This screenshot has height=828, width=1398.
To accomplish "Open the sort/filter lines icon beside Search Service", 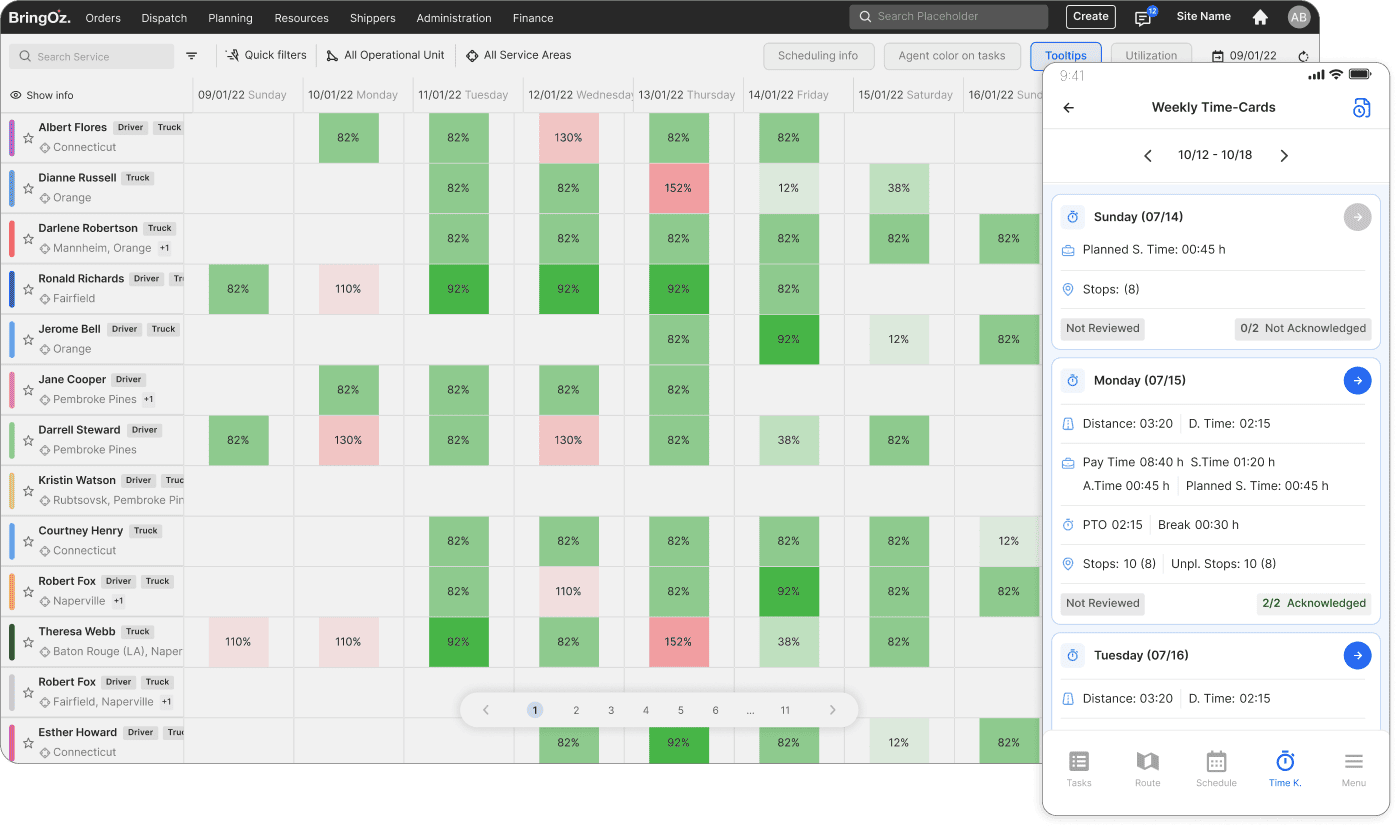I will point(192,56).
